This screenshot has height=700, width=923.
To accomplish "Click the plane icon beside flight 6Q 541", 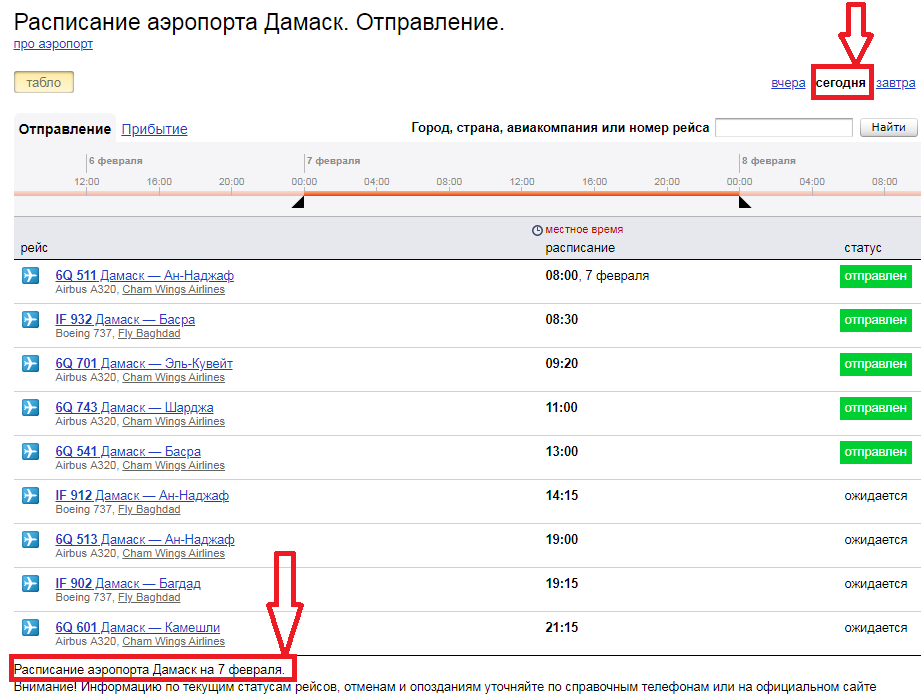I will [x=30, y=452].
